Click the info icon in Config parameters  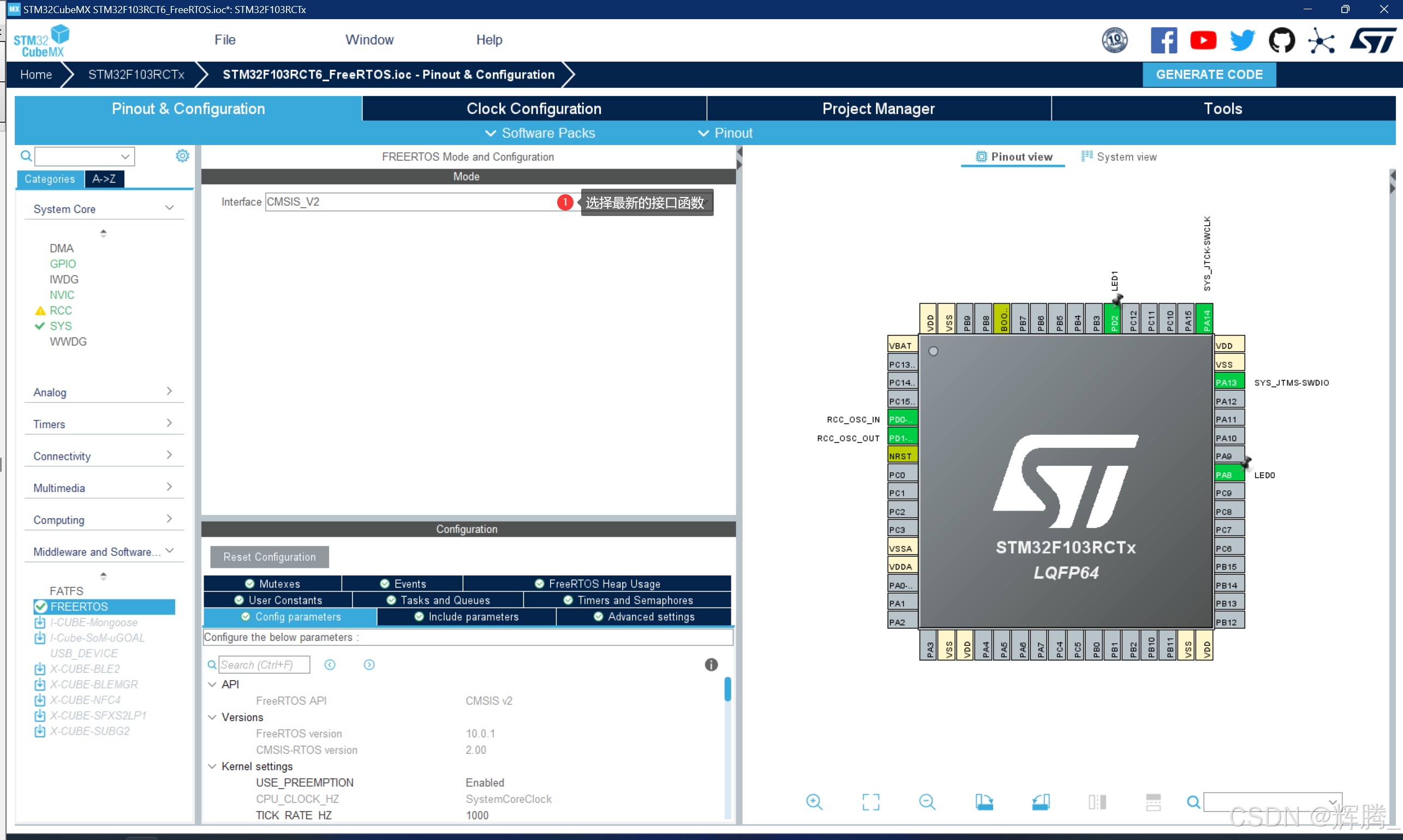pos(711,664)
